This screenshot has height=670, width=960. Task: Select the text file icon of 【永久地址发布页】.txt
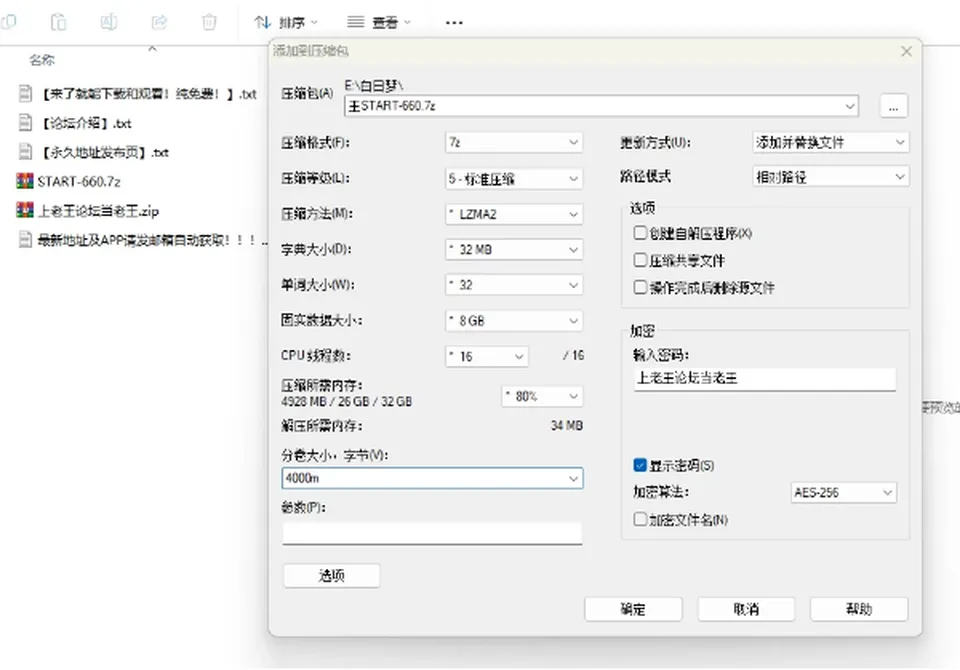pyautogui.click(x=25, y=151)
